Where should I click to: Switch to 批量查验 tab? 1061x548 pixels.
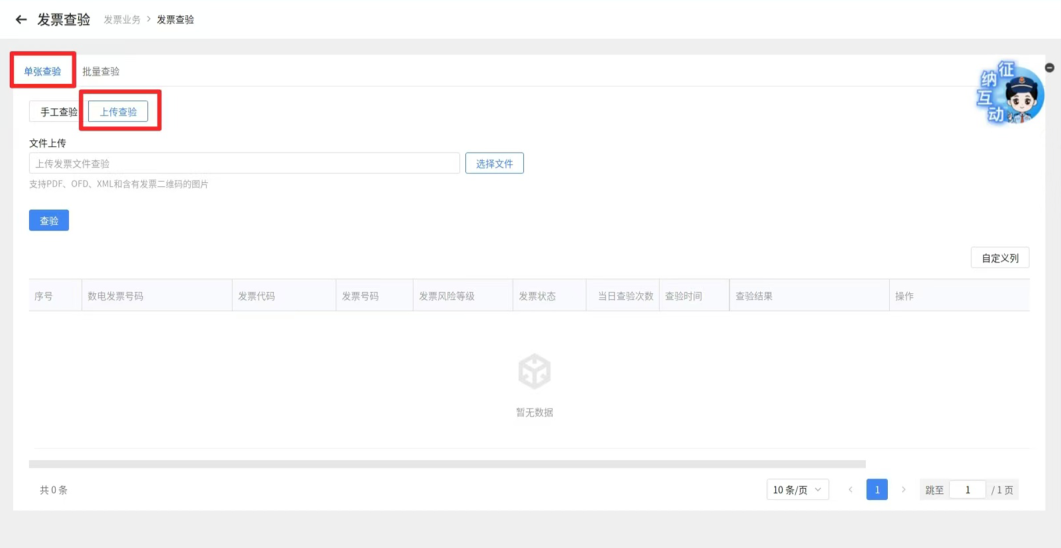(101, 71)
